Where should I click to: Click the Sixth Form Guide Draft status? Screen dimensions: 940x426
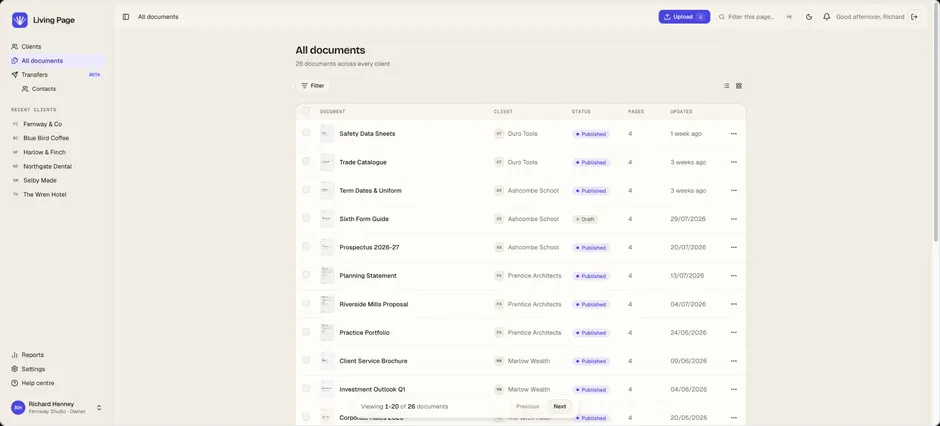[x=585, y=219]
